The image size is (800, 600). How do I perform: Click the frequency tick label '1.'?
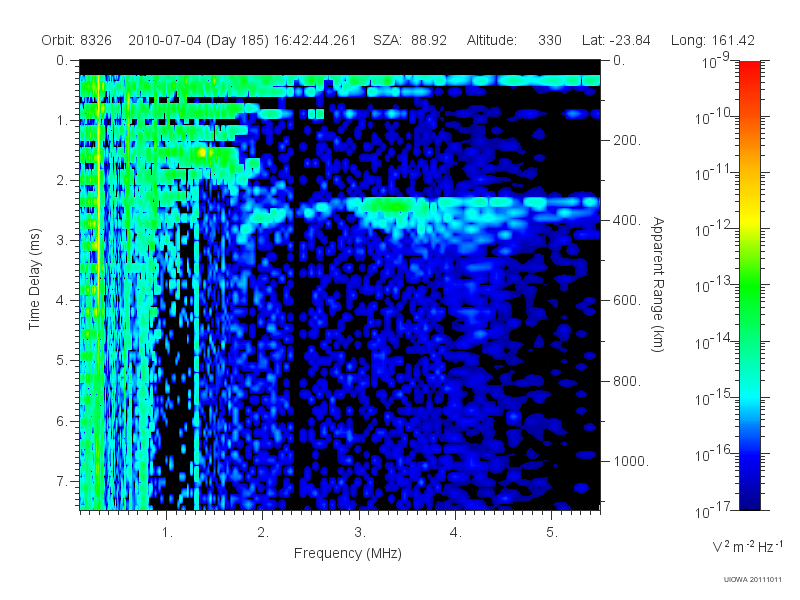tap(167, 532)
